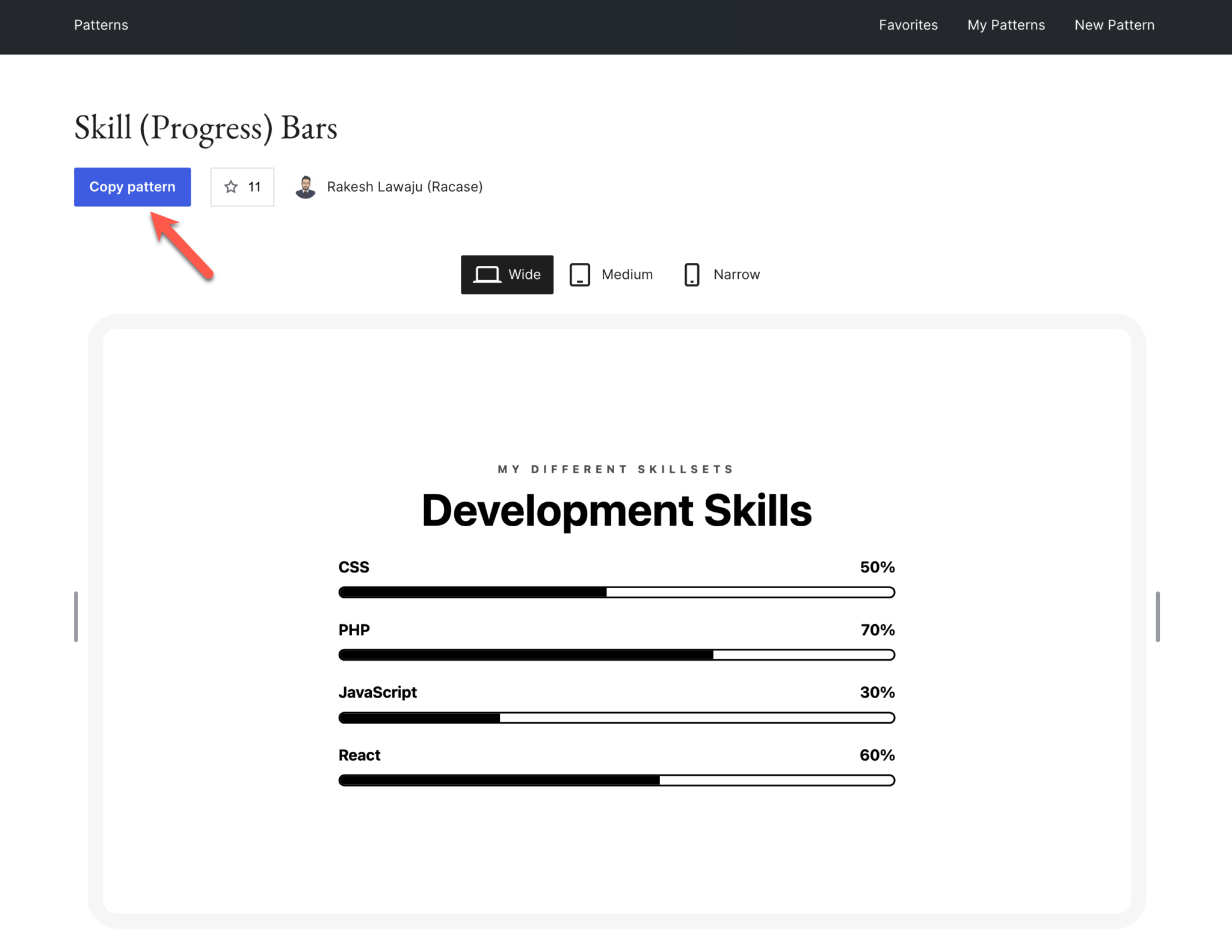
Task: Click the favorite count showing 11
Action: point(253,186)
